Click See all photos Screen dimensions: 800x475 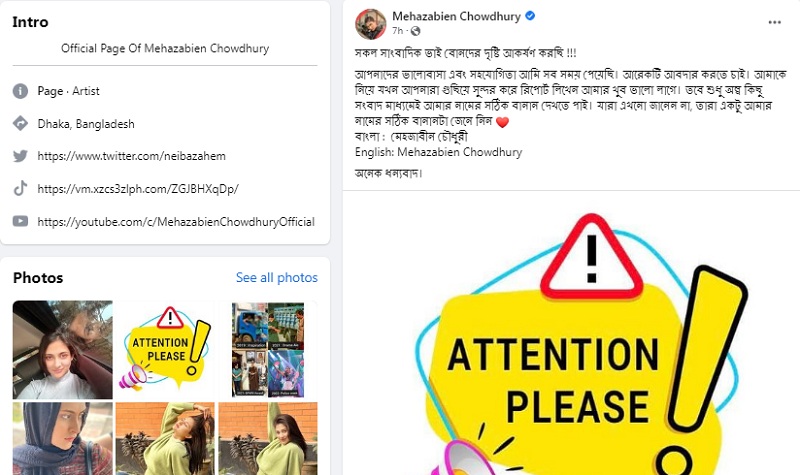coord(277,278)
